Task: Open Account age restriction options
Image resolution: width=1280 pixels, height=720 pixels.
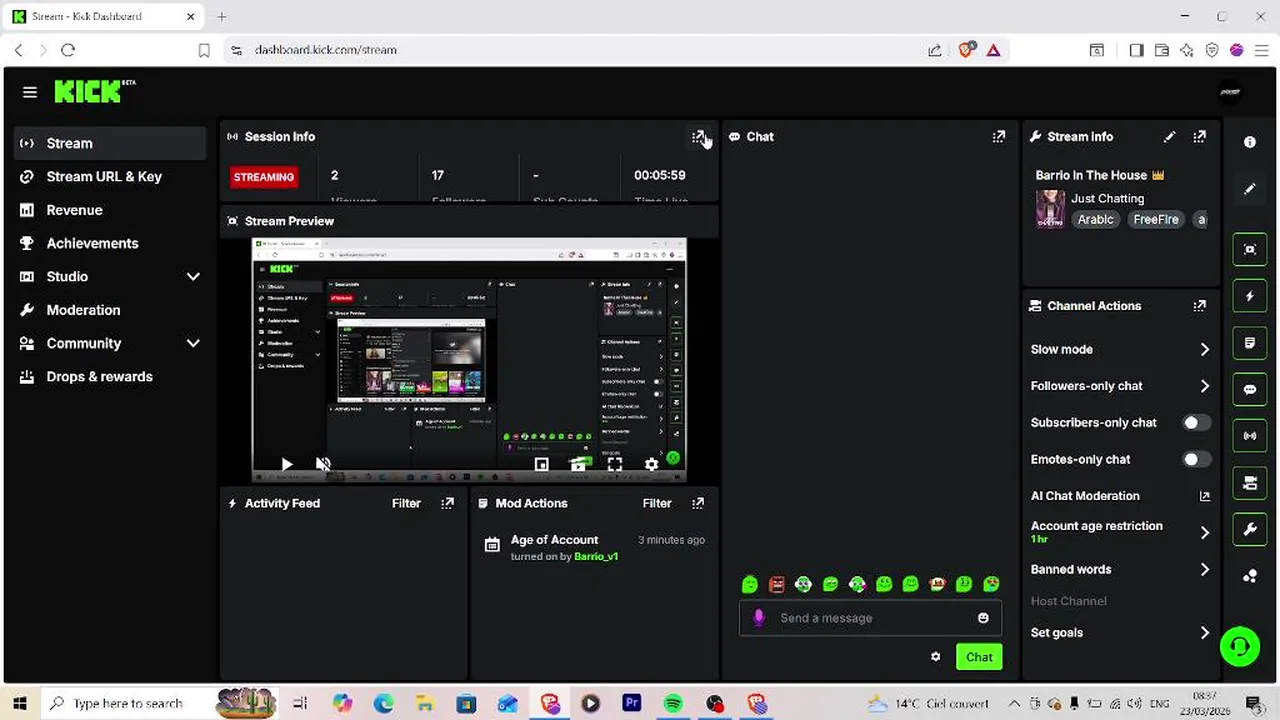Action: [1120, 532]
